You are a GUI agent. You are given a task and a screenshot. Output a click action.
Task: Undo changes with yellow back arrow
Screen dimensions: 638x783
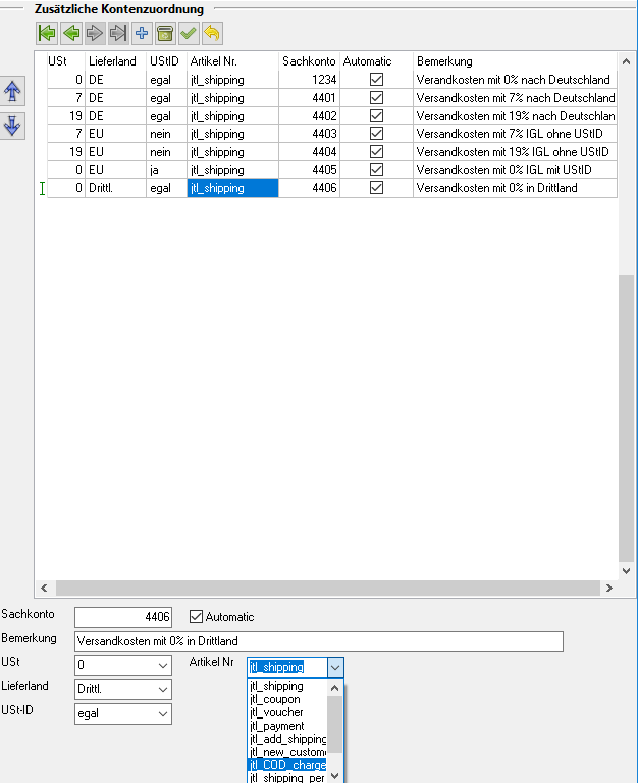[212, 34]
